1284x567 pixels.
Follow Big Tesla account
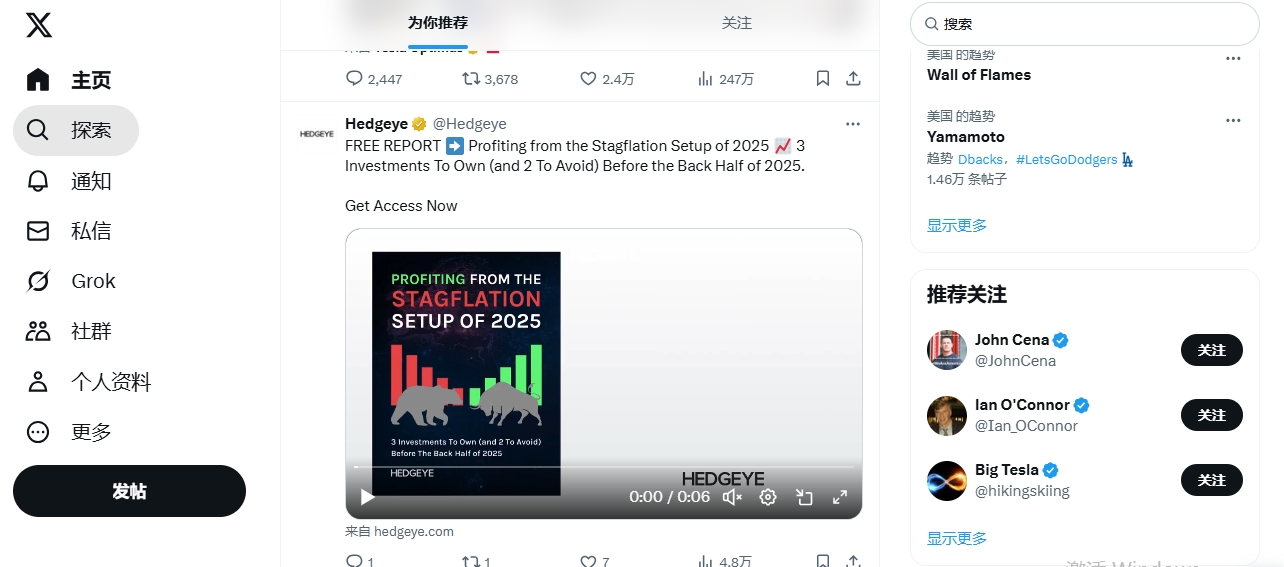(x=1211, y=480)
